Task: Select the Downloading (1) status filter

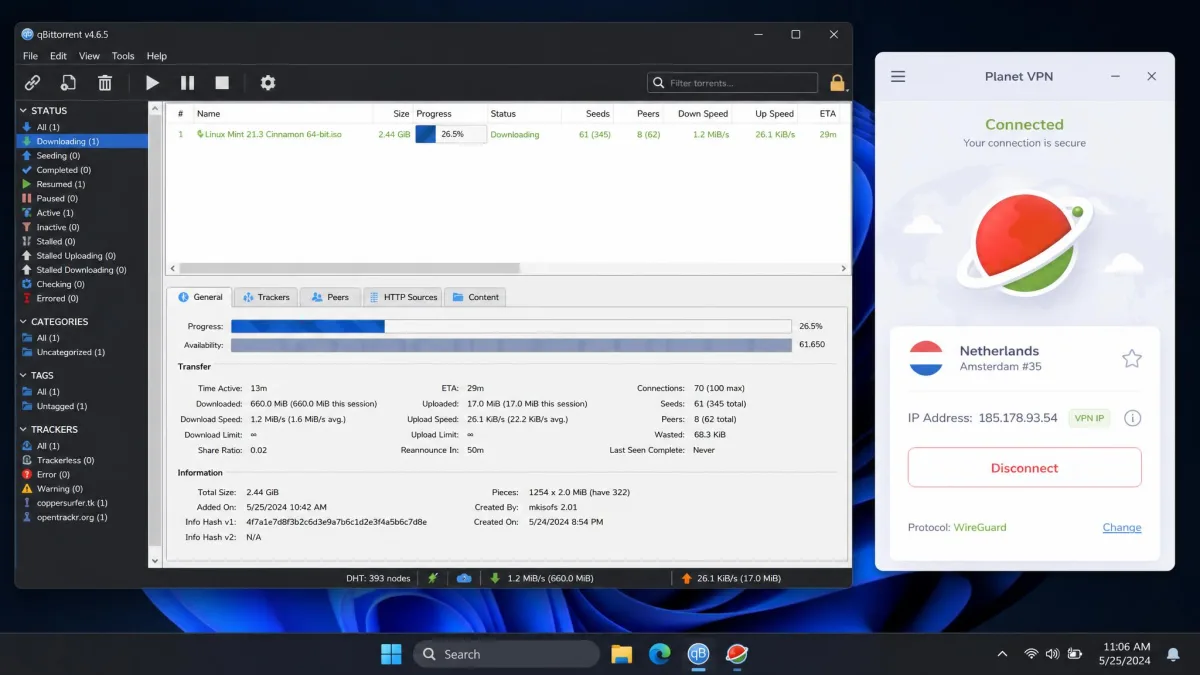Action: [x=82, y=141]
